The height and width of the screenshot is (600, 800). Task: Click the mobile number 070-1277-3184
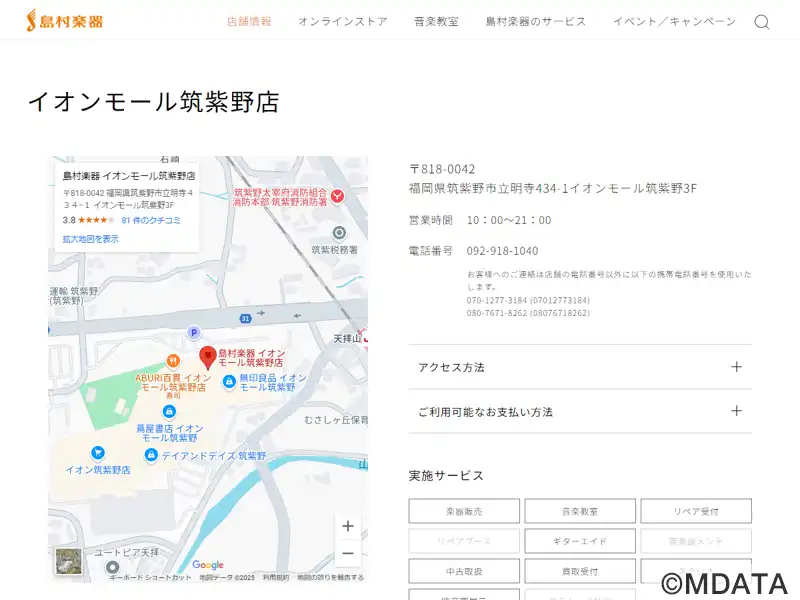pos(528,300)
